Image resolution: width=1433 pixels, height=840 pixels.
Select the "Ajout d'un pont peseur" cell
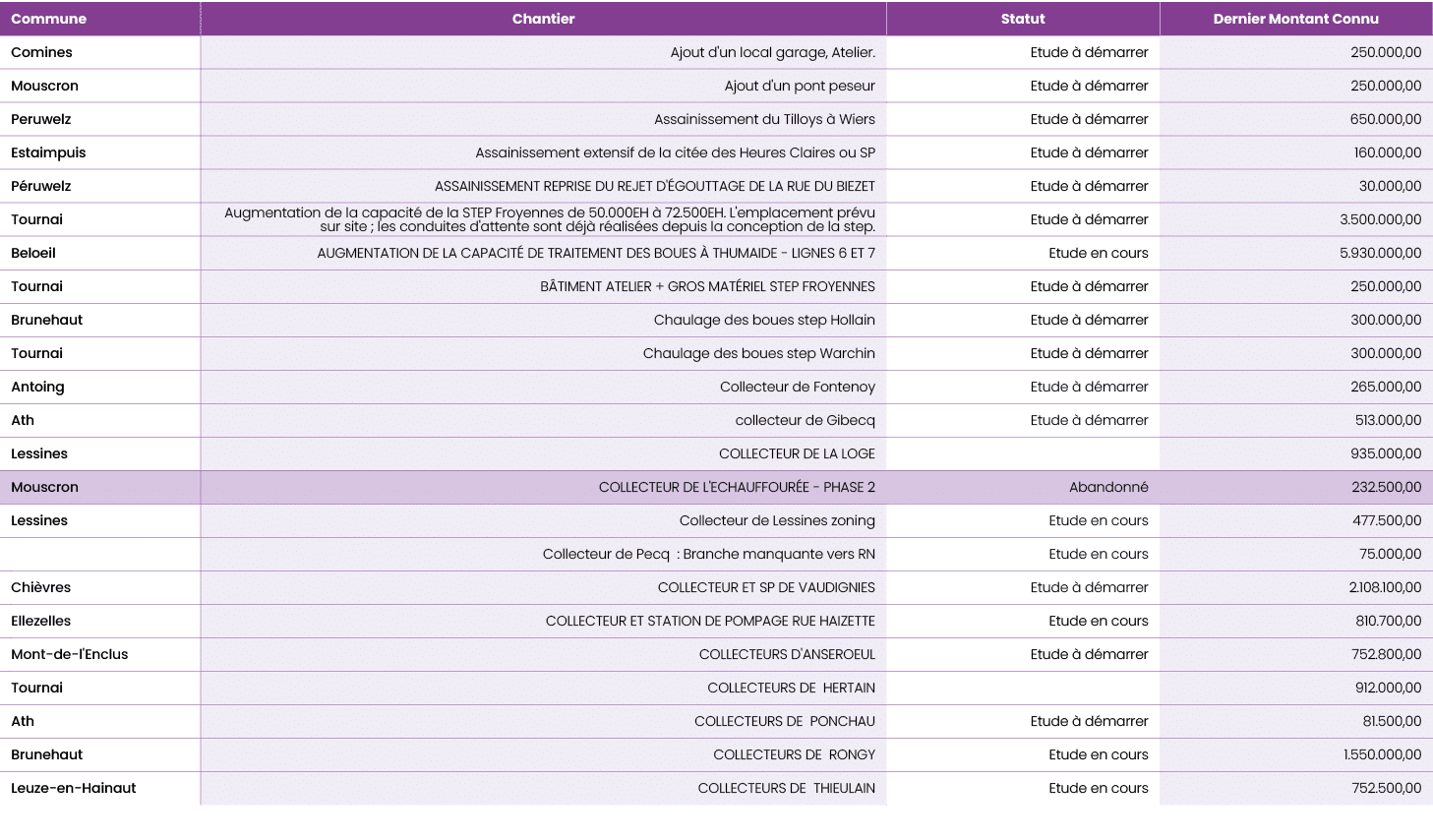pyautogui.click(x=799, y=86)
